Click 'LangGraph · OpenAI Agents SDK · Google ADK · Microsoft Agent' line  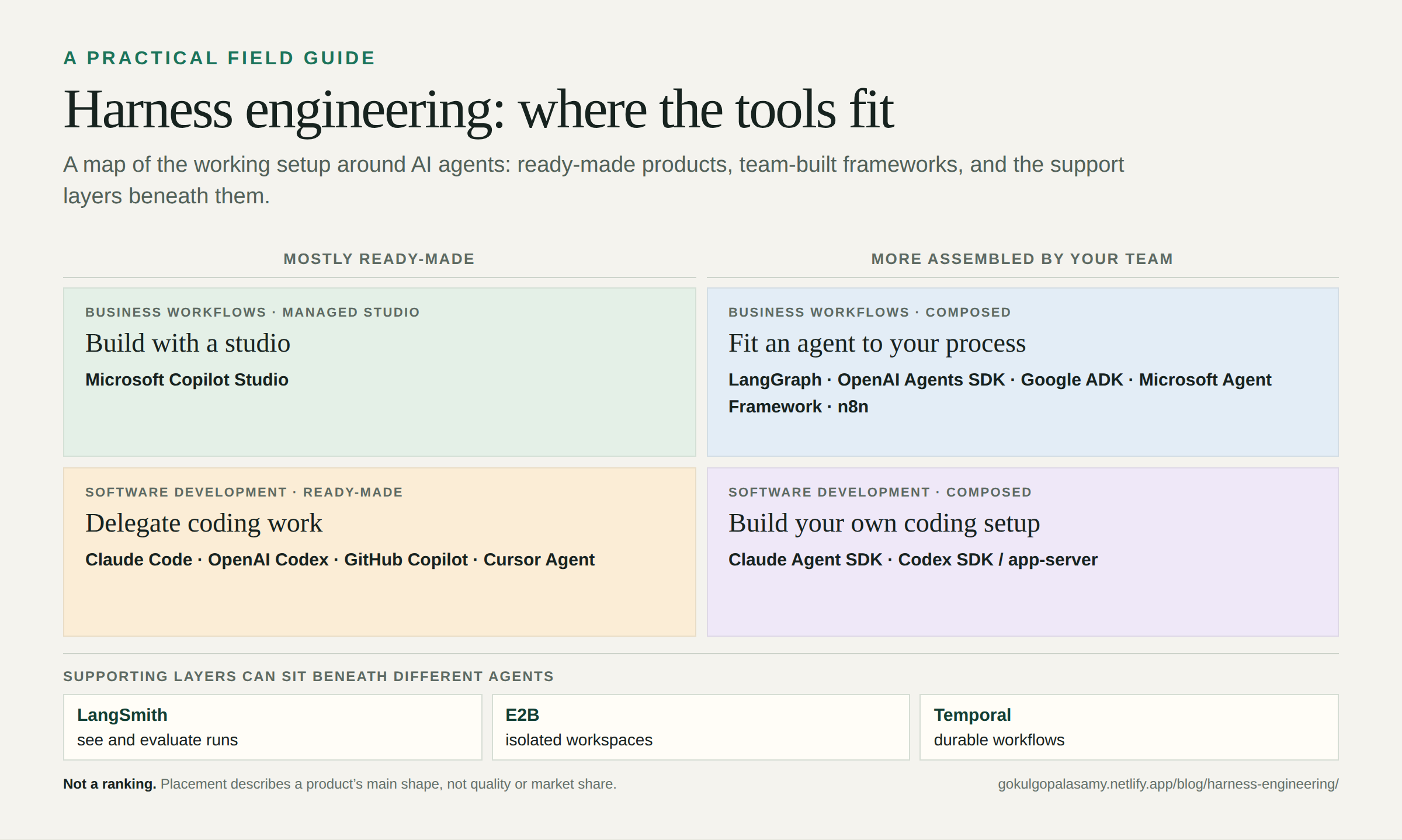click(1000, 380)
